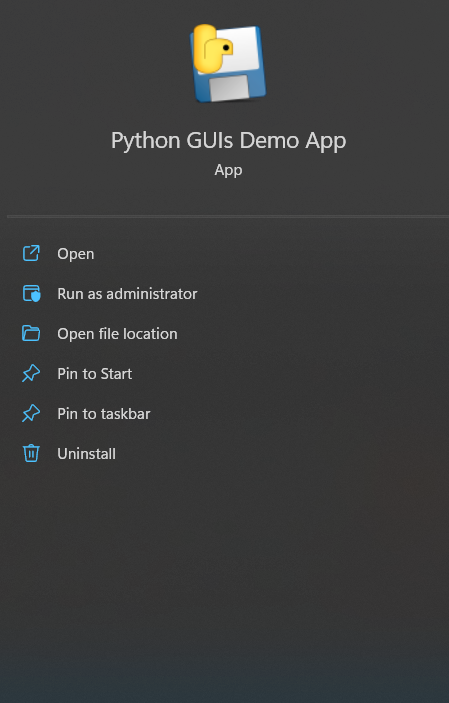Click the Open arrow icon
Image resolution: width=449 pixels, height=703 pixels.
[x=31, y=253]
